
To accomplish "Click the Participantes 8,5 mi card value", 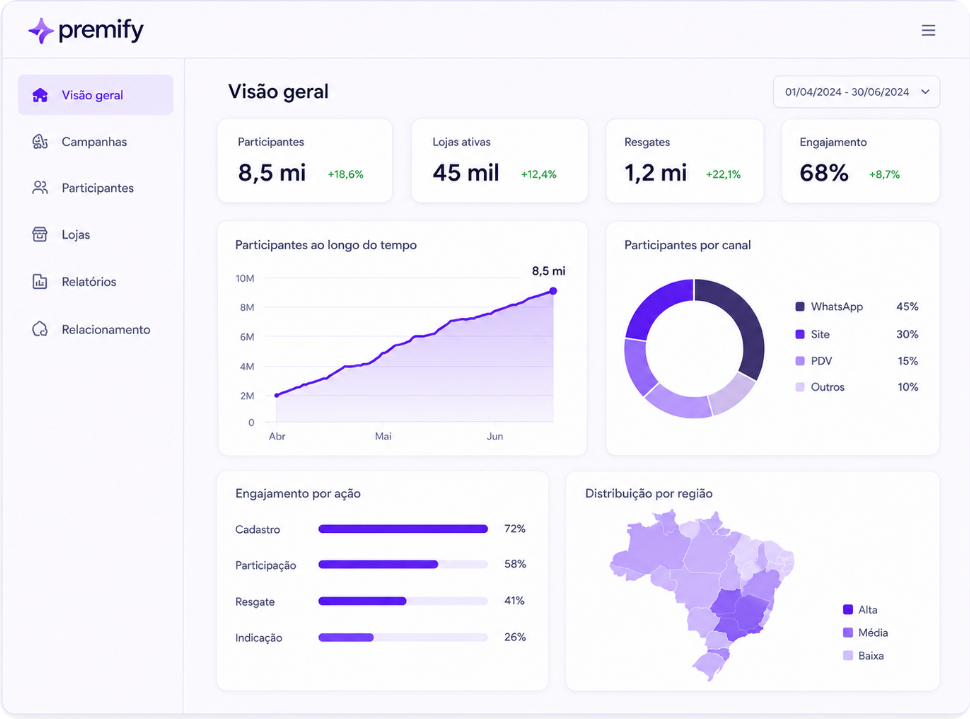I will click(x=272, y=173).
